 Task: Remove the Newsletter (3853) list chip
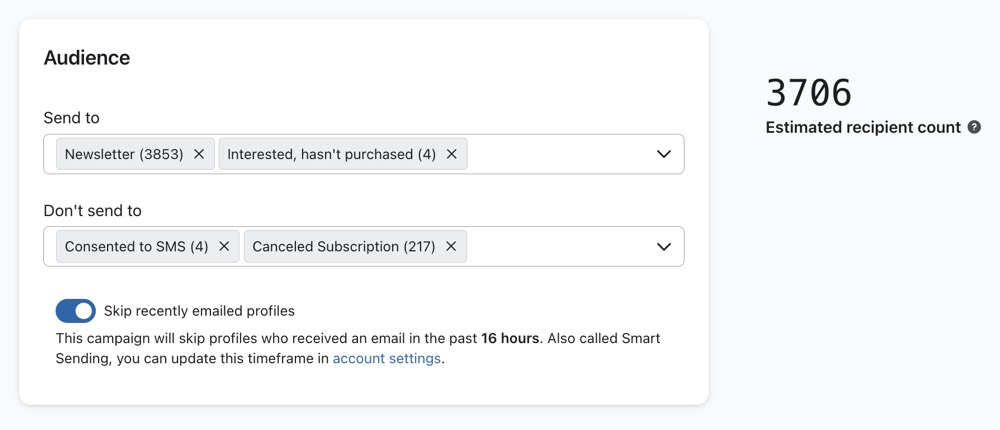199,154
